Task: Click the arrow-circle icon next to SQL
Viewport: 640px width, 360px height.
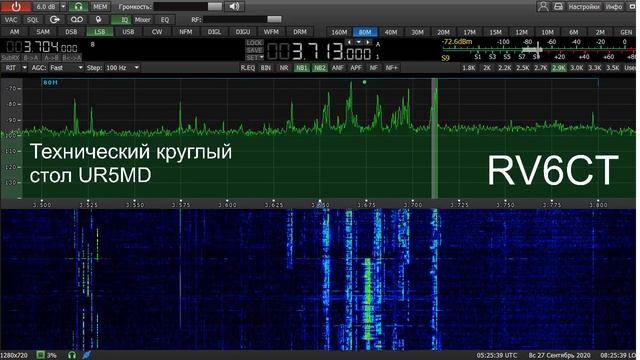Action: (x=54, y=20)
